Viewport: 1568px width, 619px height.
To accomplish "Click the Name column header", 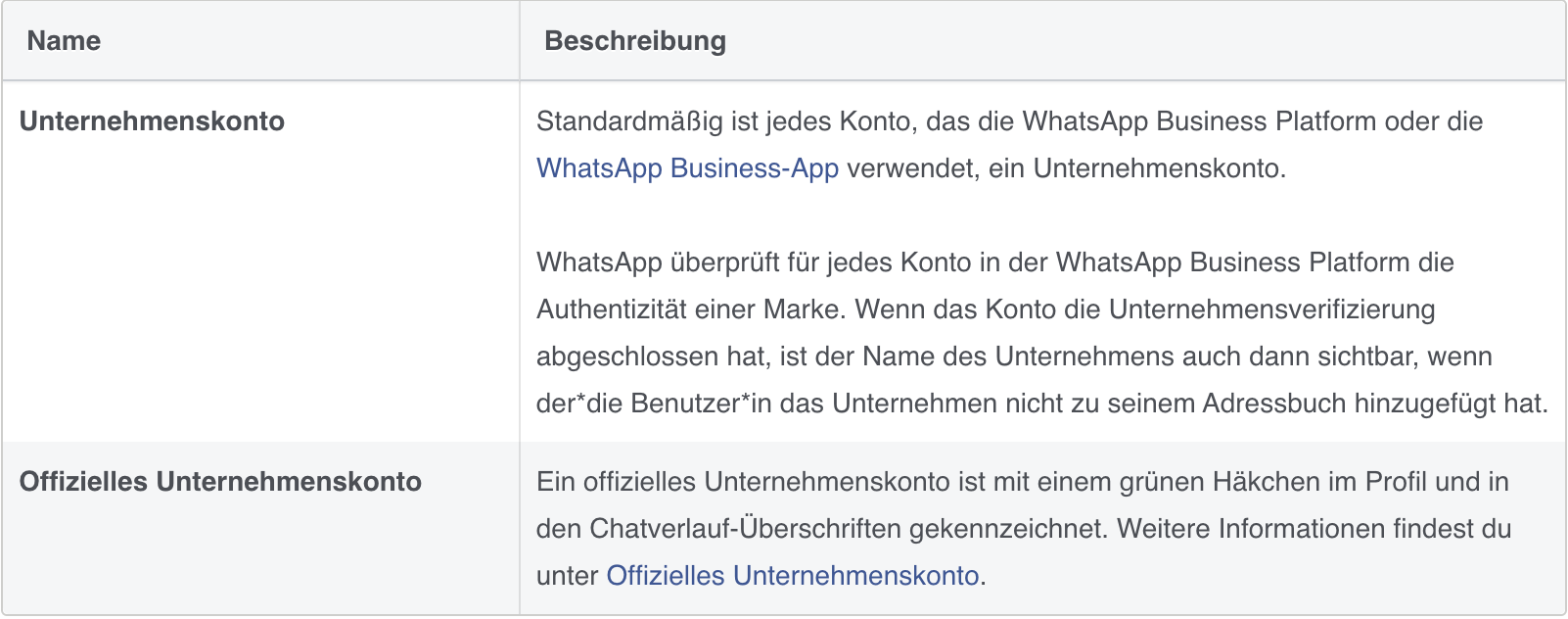I will click(x=64, y=41).
